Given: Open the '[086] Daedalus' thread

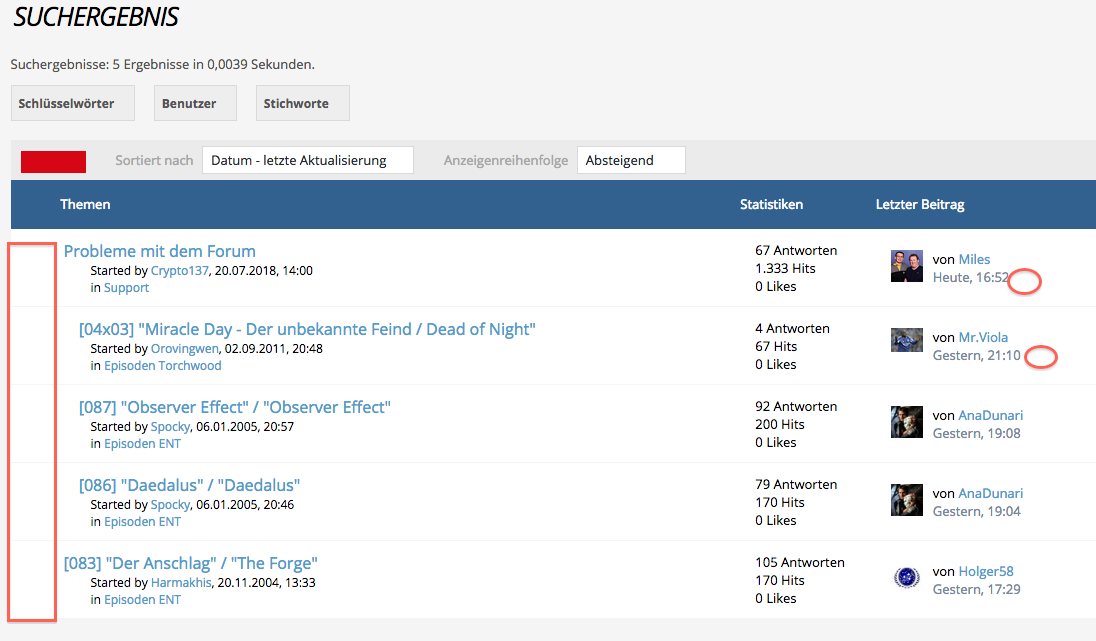Looking at the screenshot, I should pos(189,485).
